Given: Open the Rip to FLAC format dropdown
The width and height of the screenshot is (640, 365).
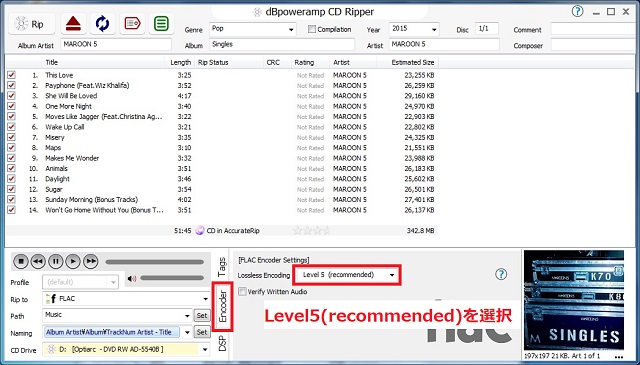Looking at the screenshot, I should click(127, 299).
